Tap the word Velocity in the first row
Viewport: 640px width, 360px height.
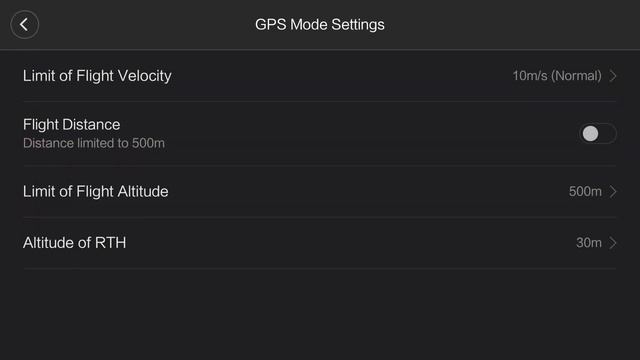(144, 76)
